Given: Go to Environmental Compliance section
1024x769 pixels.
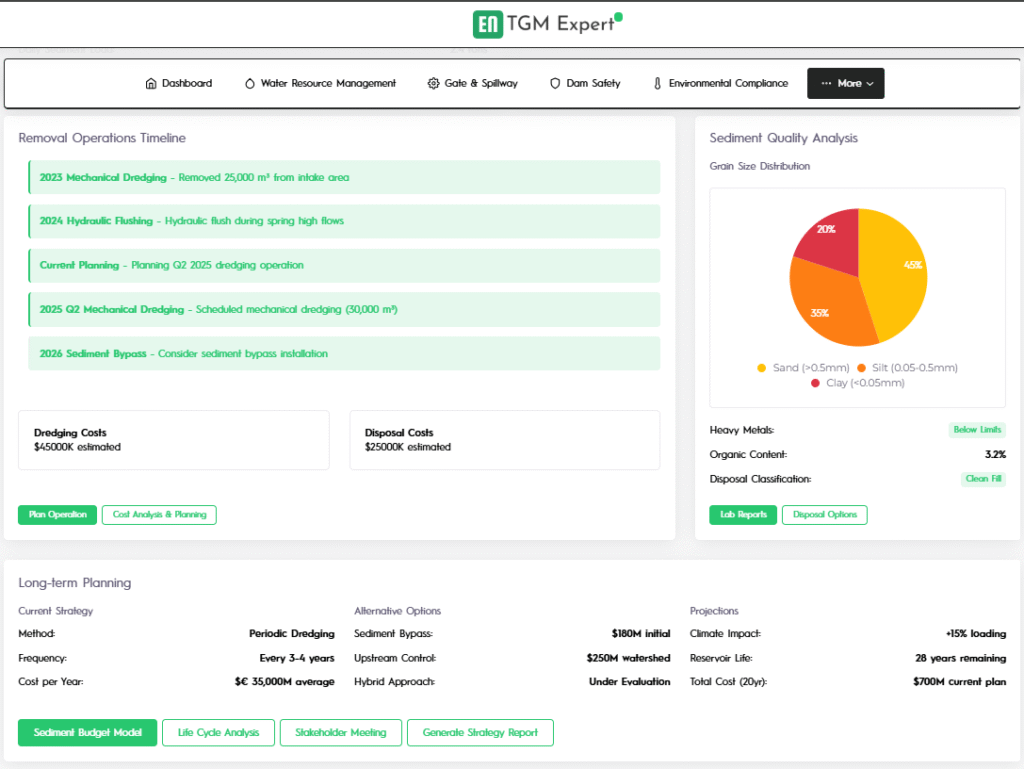Looking at the screenshot, I should 728,84.
